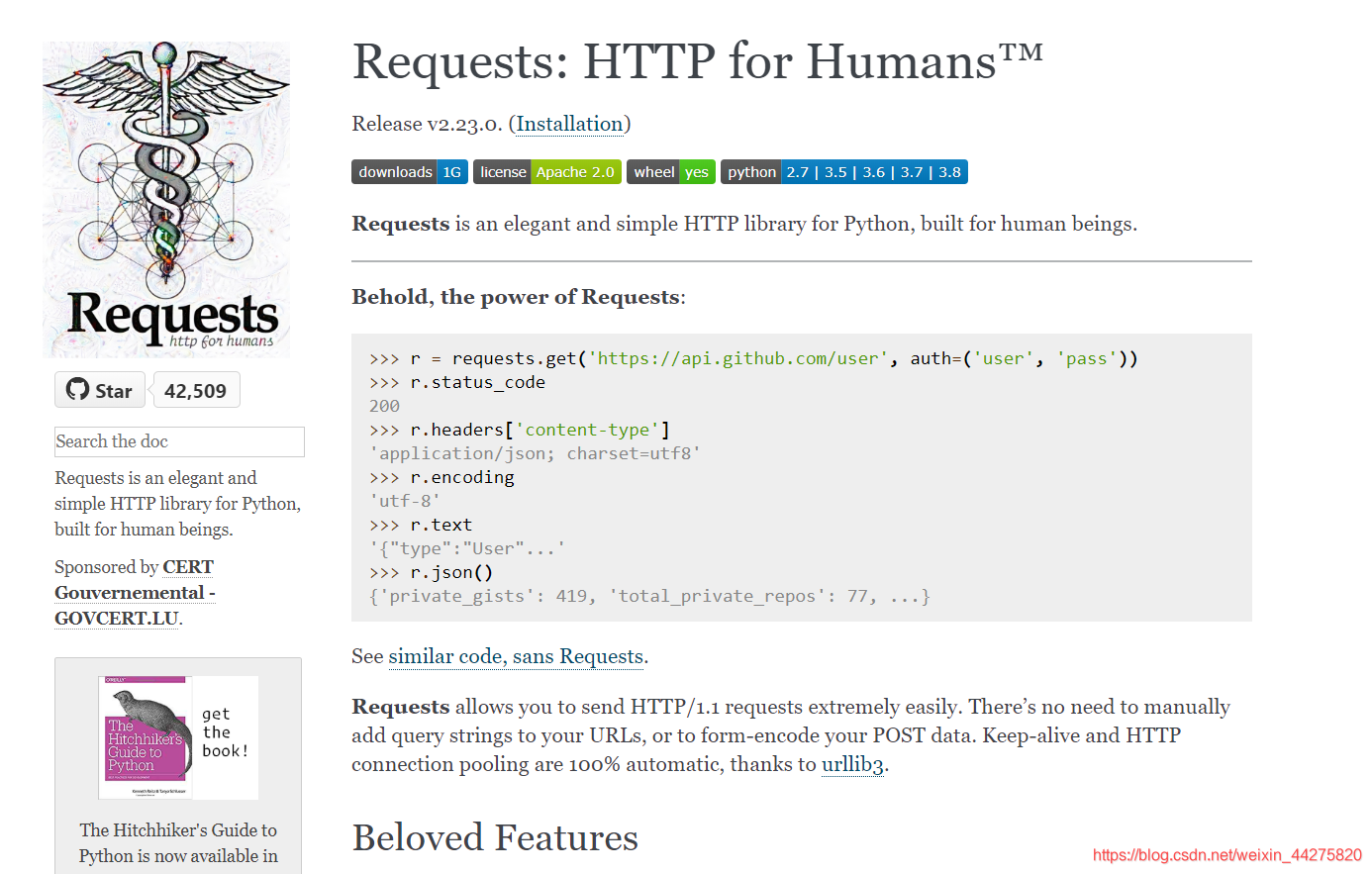Screen dimensions: 1372x874
Task: Click the Beloved Features heading
Action: click(x=495, y=837)
